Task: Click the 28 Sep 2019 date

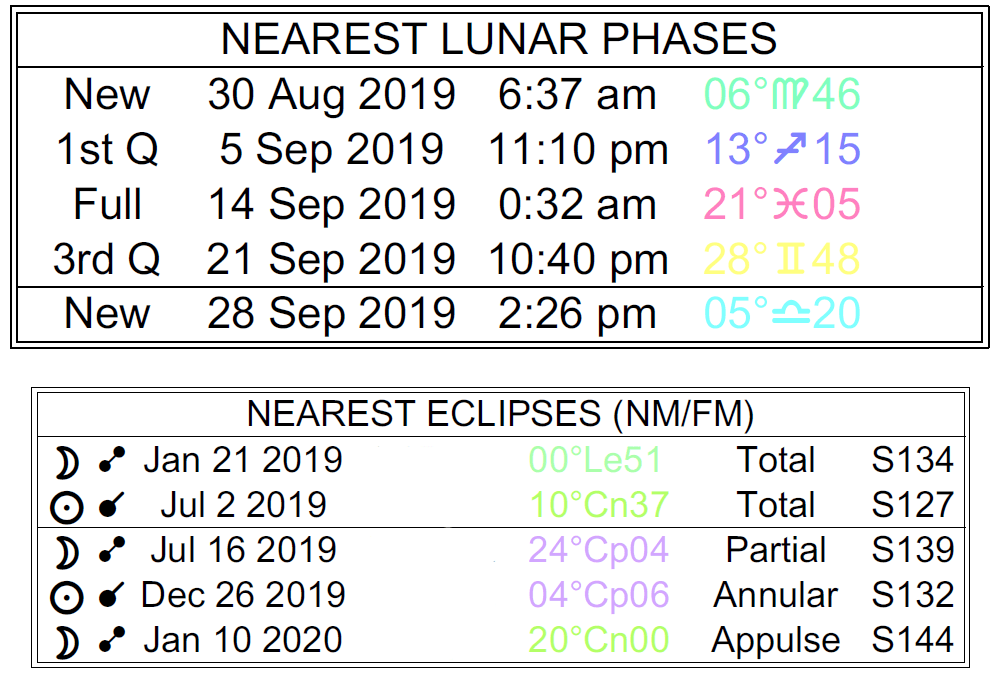Action: [331, 314]
